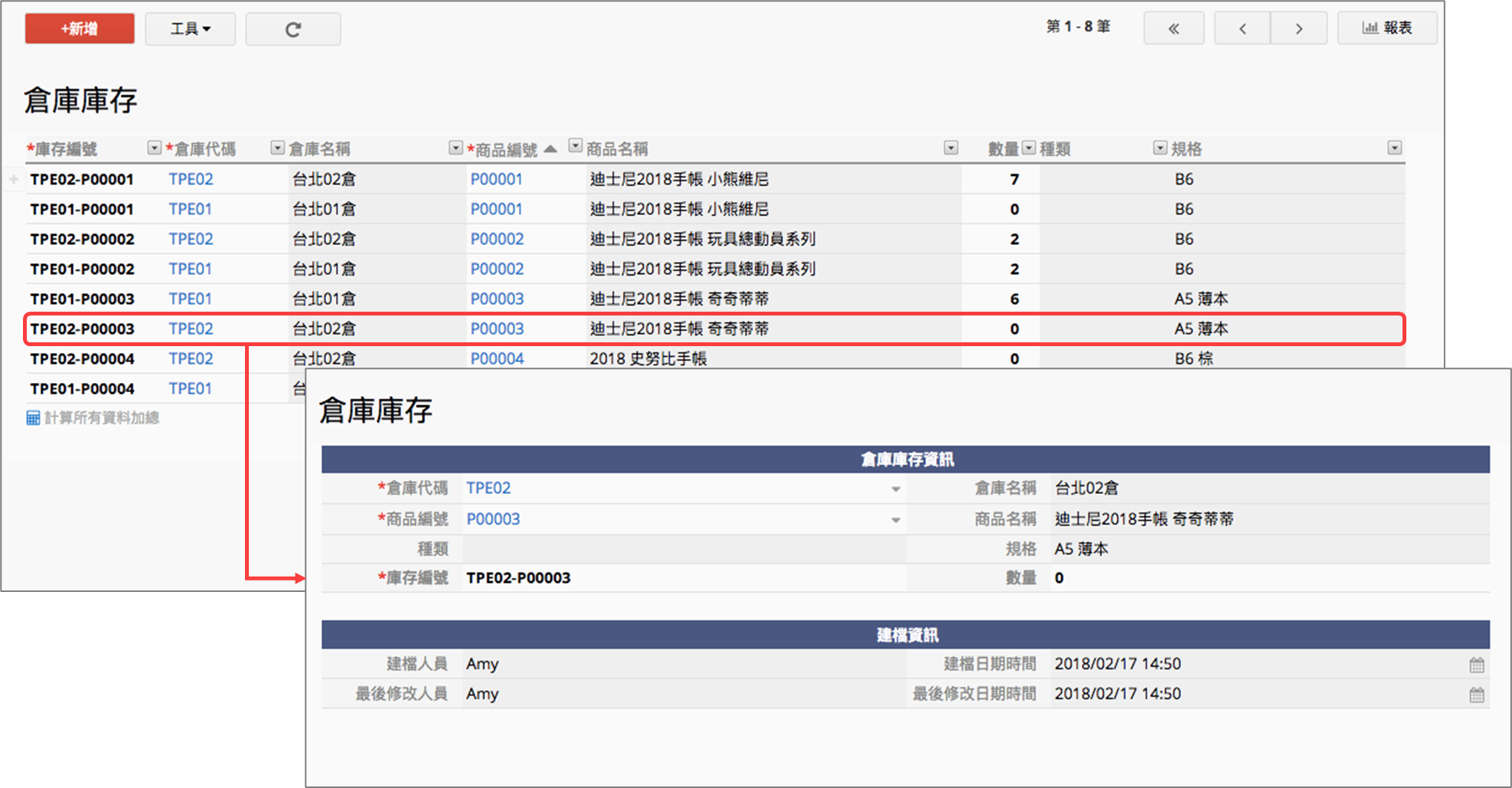Expand 倉庫代碼 TPE02 dropdown in form

tap(895, 489)
